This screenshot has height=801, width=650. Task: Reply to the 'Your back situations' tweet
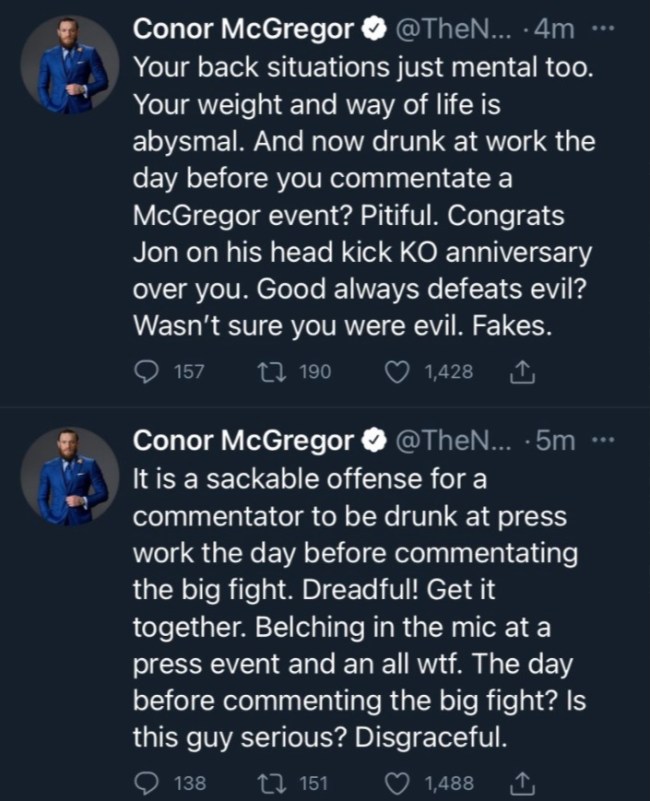(147, 372)
